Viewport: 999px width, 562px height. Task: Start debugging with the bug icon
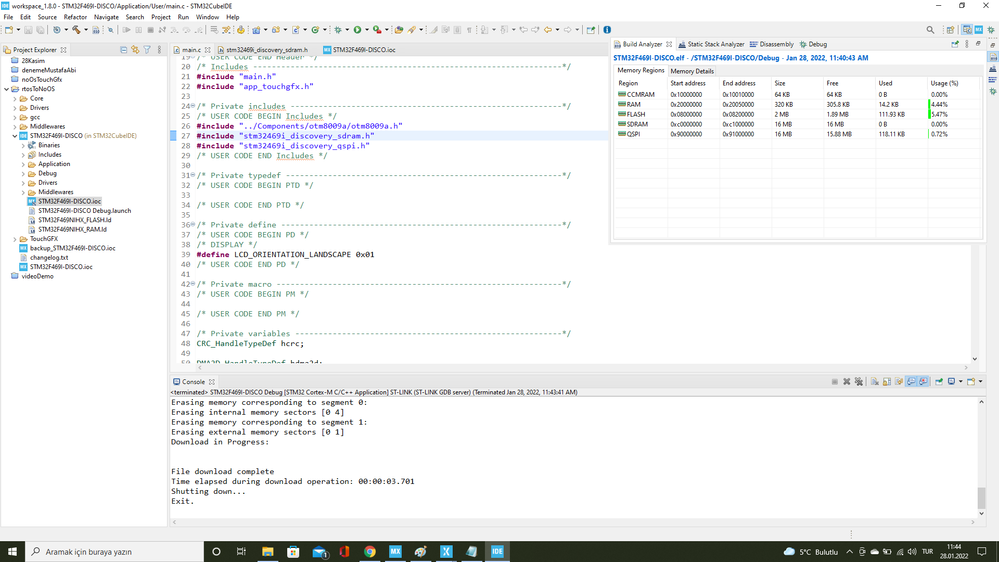point(338,30)
